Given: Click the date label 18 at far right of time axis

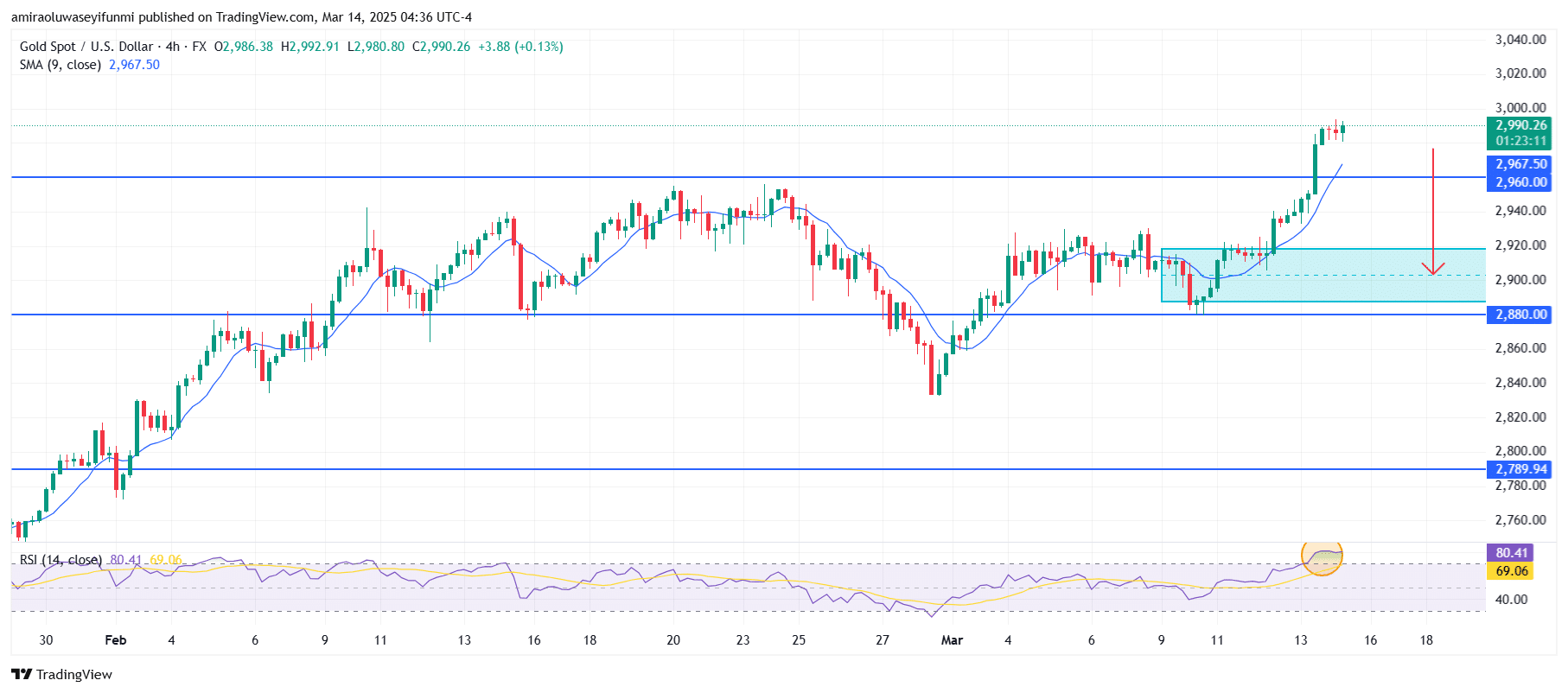Looking at the screenshot, I should point(1426,640).
